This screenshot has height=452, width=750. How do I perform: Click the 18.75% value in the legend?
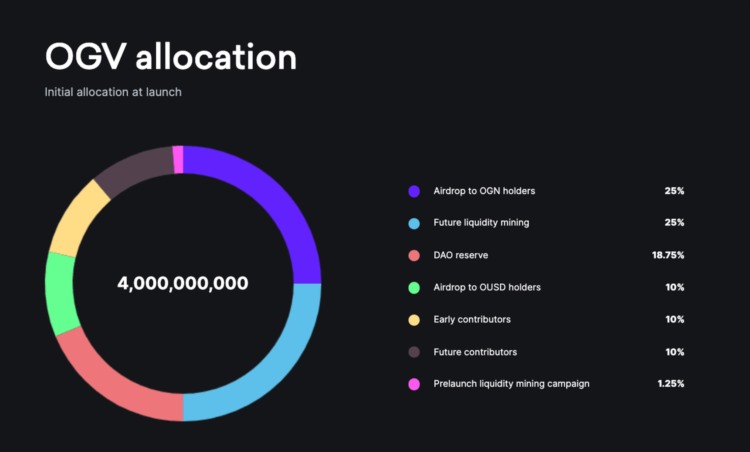pos(668,255)
